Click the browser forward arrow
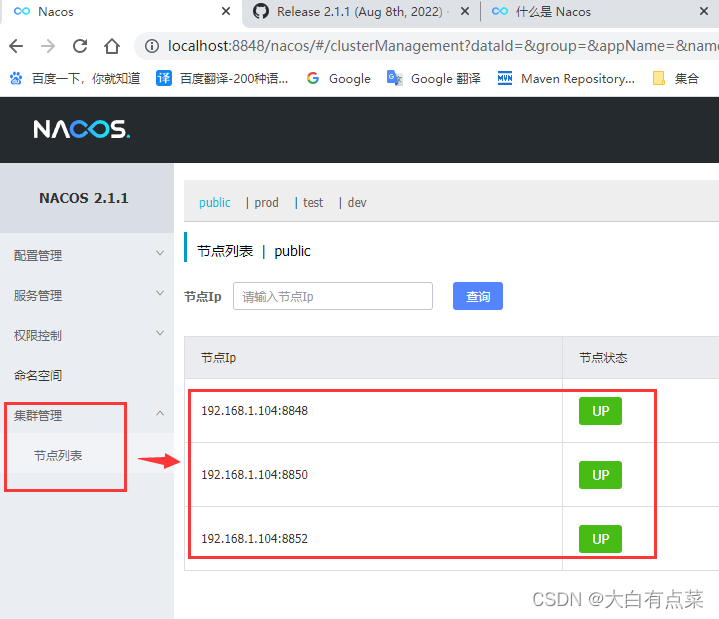Viewport: 719px width, 619px height. coord(48,46)
